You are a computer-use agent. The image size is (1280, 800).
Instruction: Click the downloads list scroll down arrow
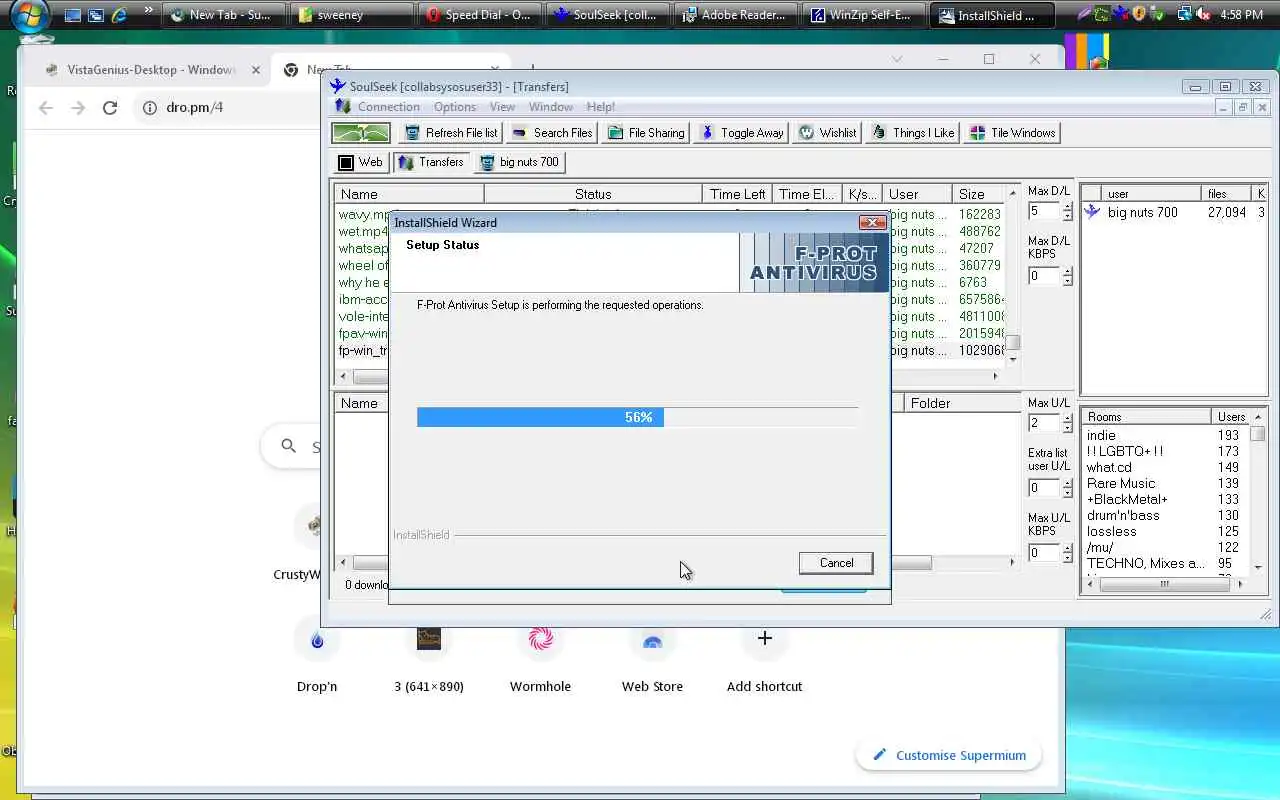click(1013, 360)
